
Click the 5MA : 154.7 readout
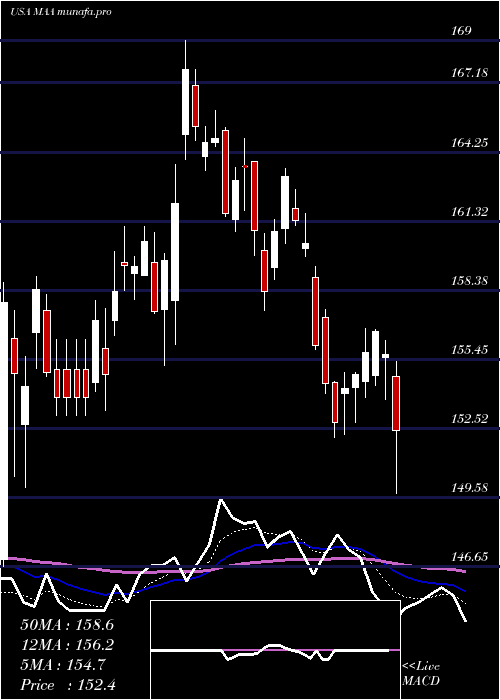pyautogui.click(x=63, y=665)
